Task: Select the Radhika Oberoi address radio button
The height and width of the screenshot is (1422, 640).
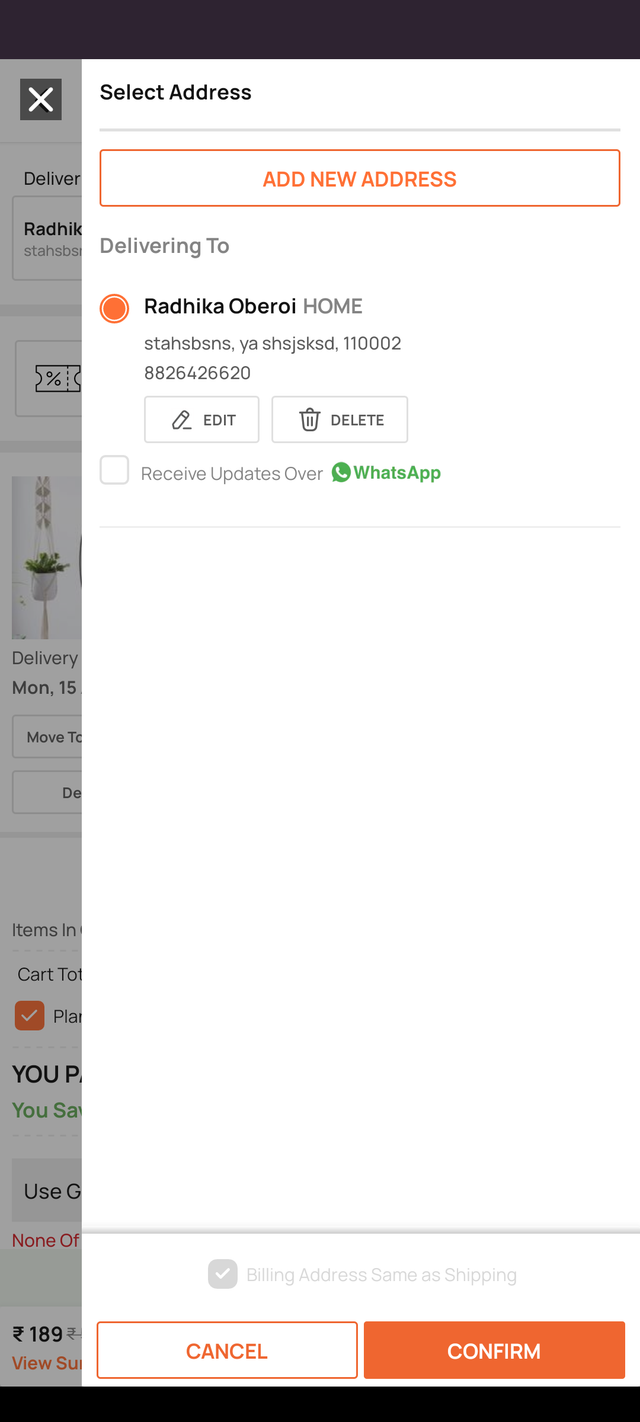Action: click(x=115, y=308)
